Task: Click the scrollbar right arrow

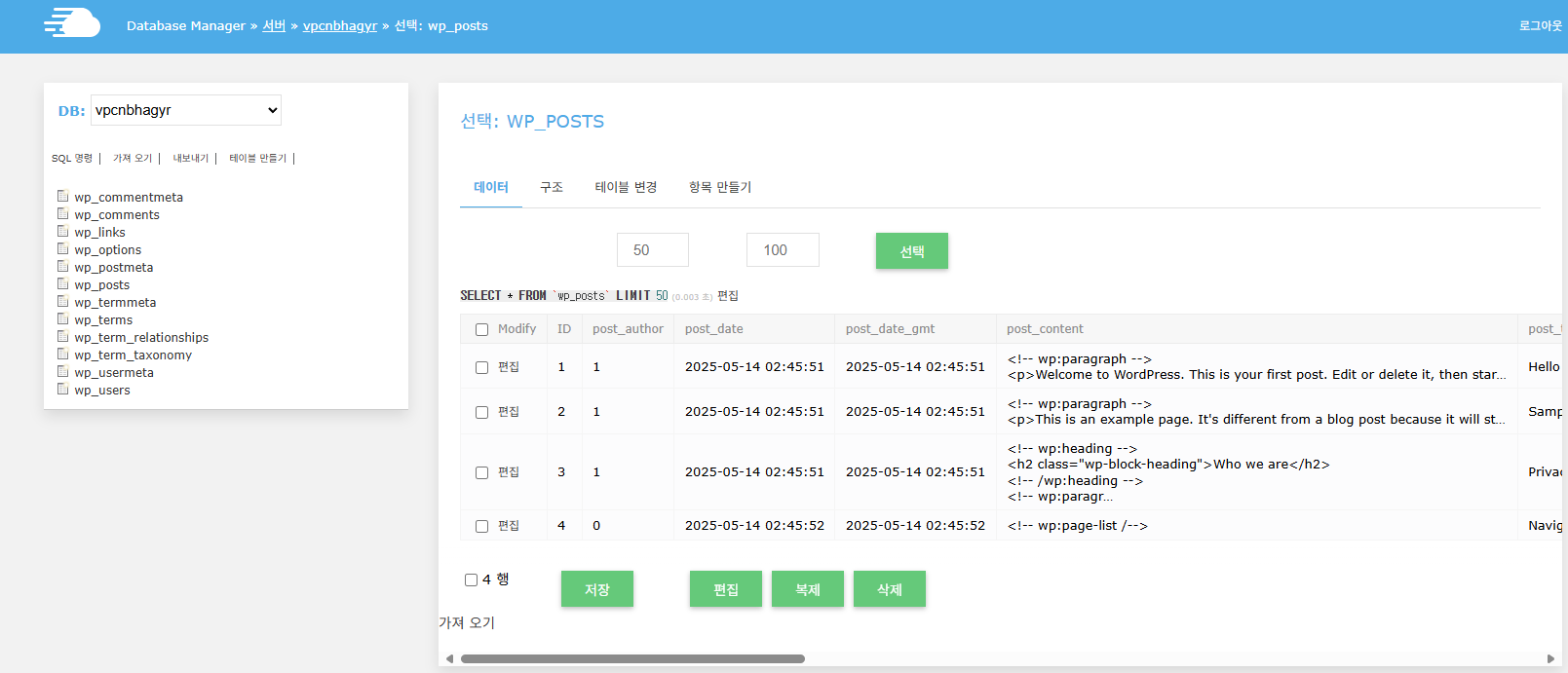Action: [1551, 659]
